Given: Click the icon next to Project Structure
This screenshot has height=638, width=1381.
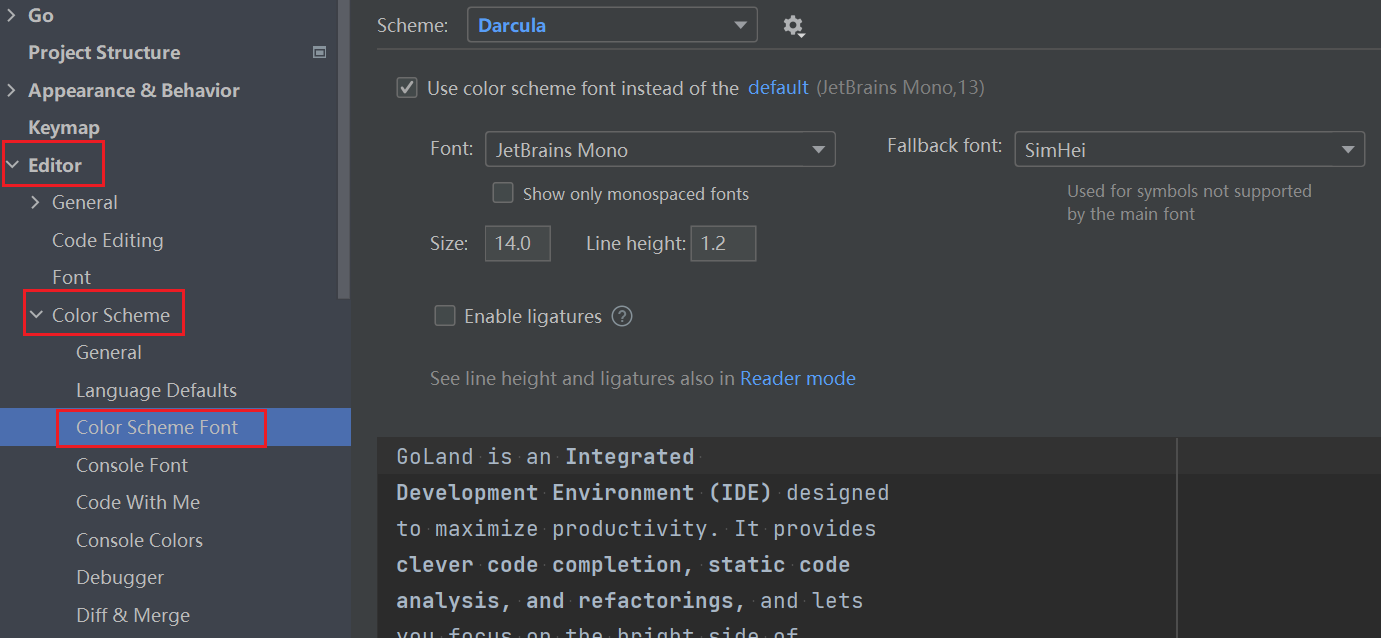Looking at the screenshot, I should tap(319, 51).
